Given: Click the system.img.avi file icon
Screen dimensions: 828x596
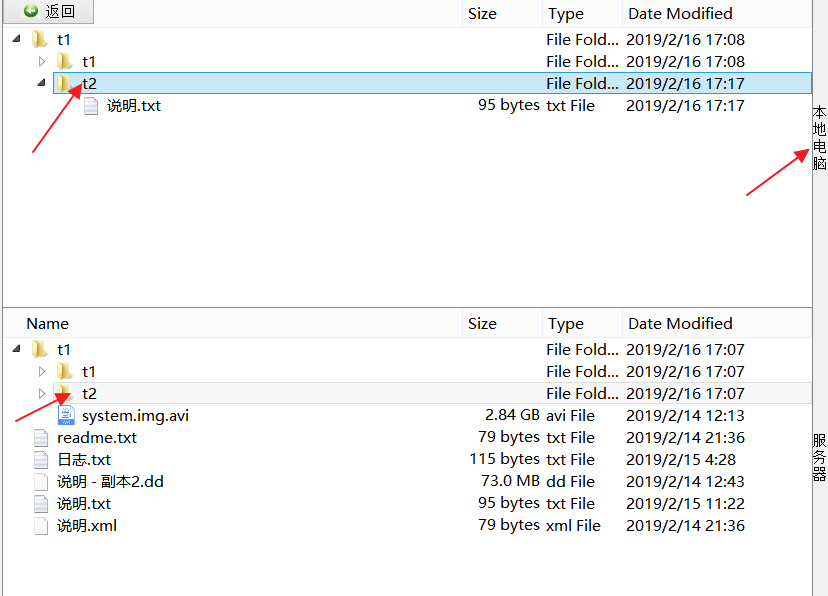Looking at the screenshot, I should pyautogui.click(x=66, y=415).
